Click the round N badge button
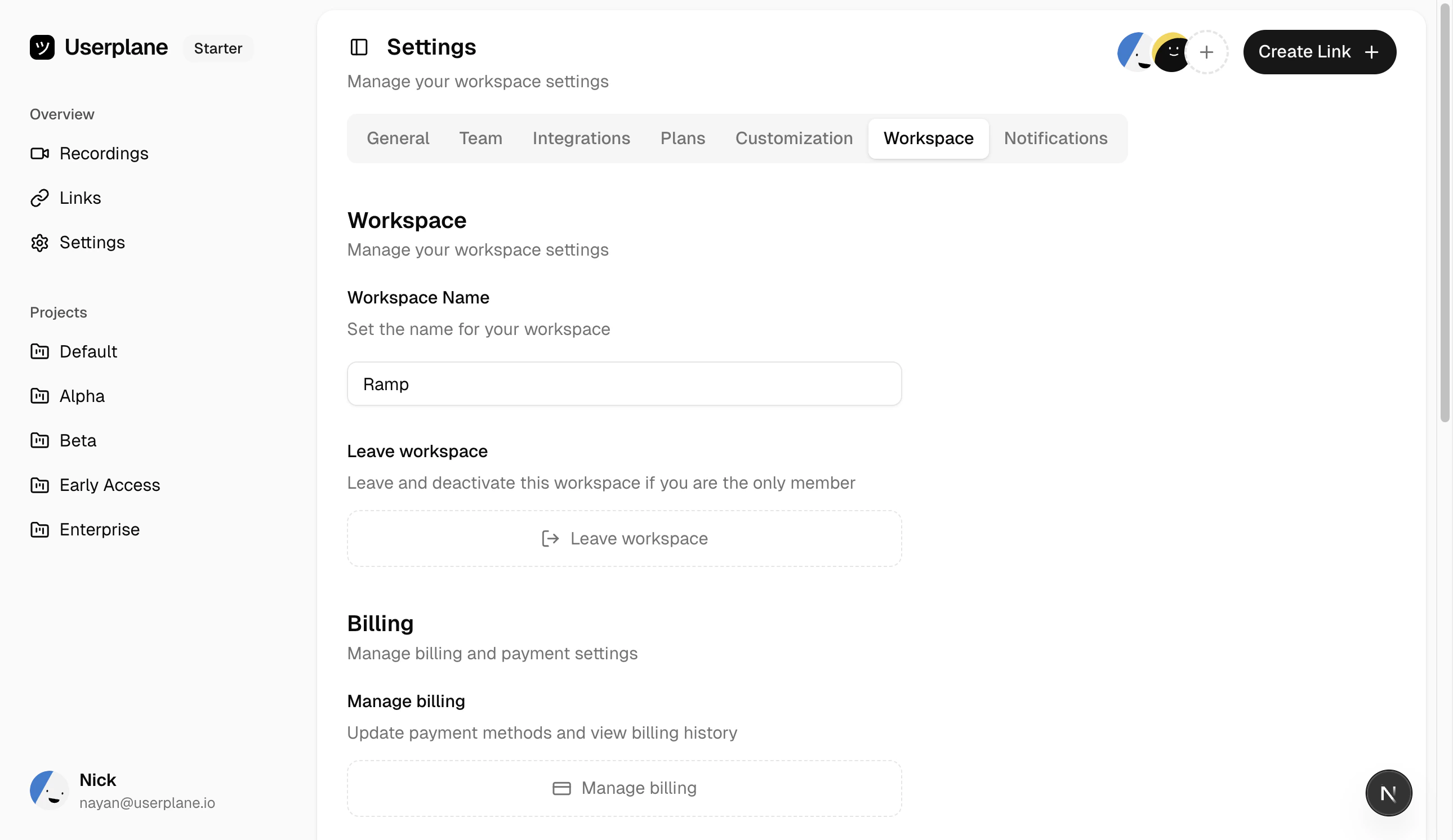 point(1388,793)
